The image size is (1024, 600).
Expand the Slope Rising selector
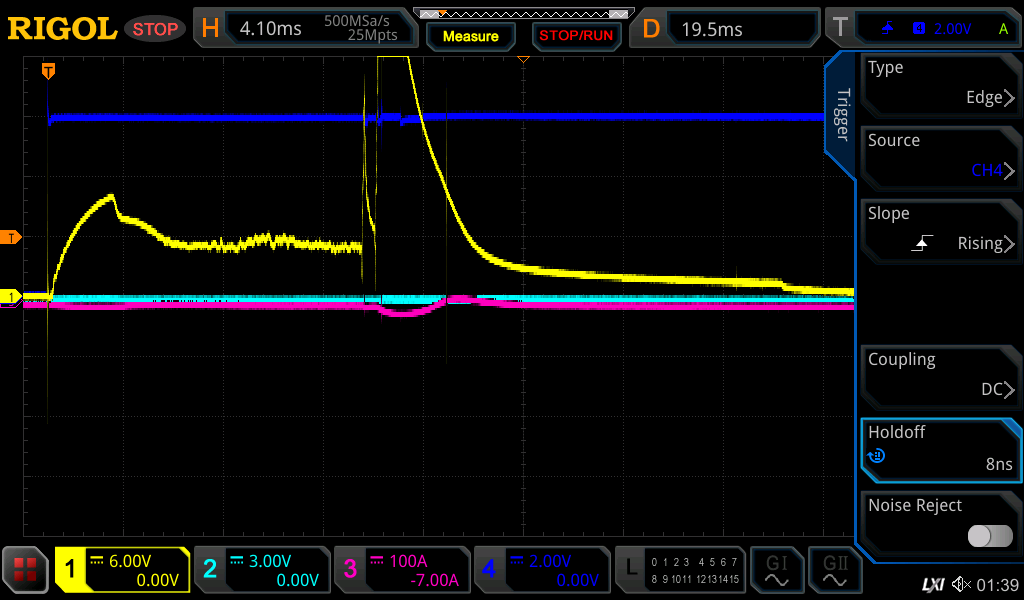click(x=939, y=229)
